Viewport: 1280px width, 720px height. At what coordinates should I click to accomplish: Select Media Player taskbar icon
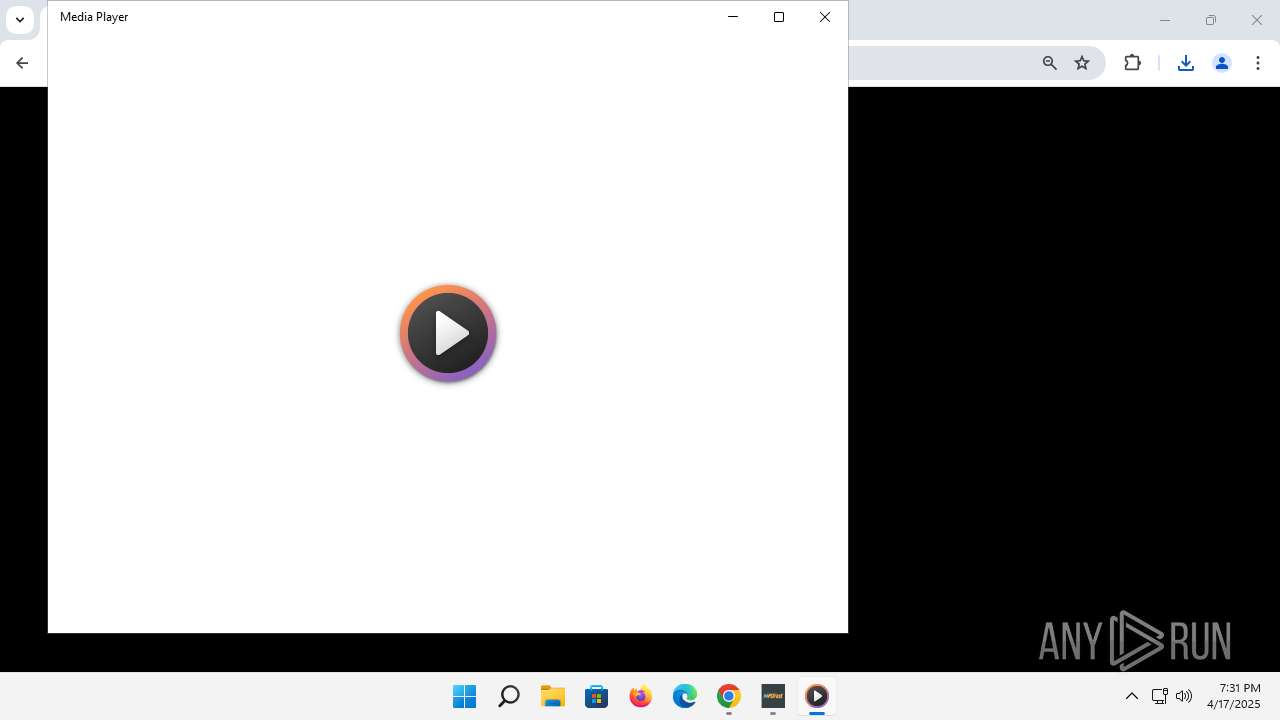(x=817, y=696)
